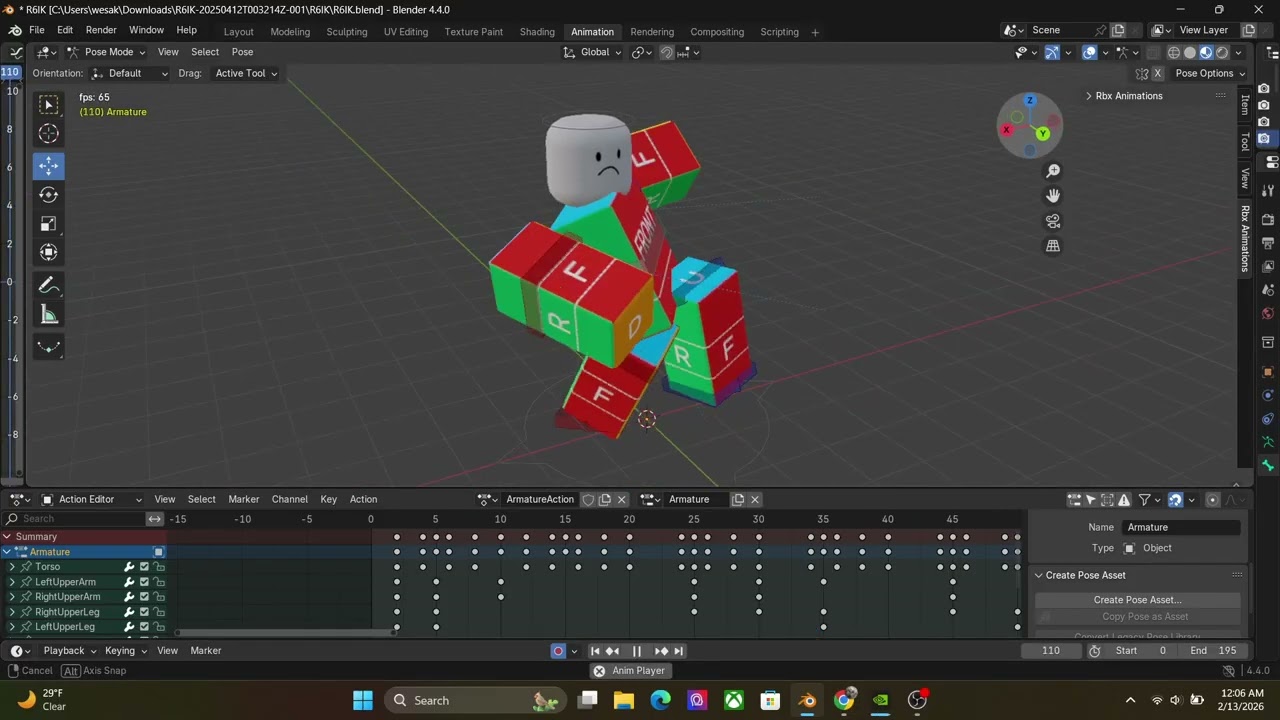Toggle the camera view icon
Screen dimensions: 1280x720
tap(1053, 221)
